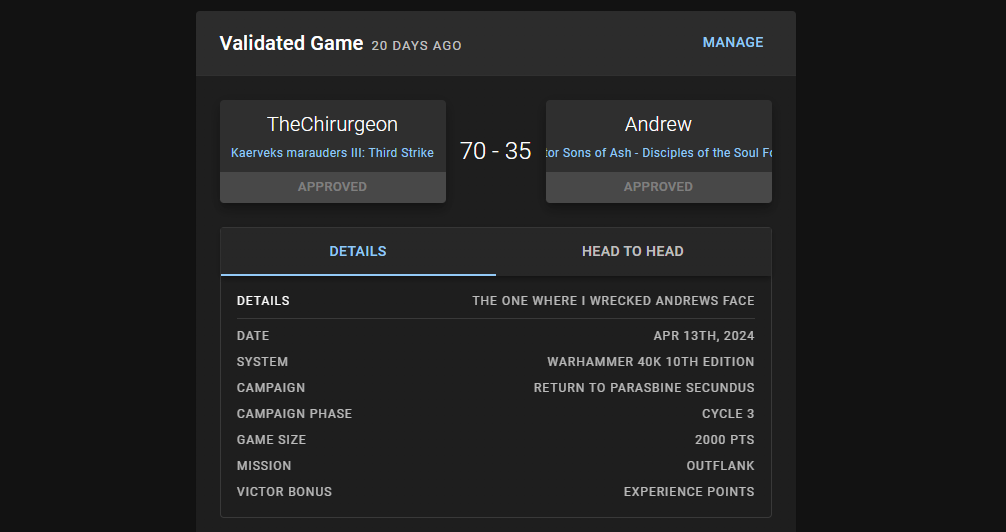Click the 2000 PTS game size value

click(724, 440)
